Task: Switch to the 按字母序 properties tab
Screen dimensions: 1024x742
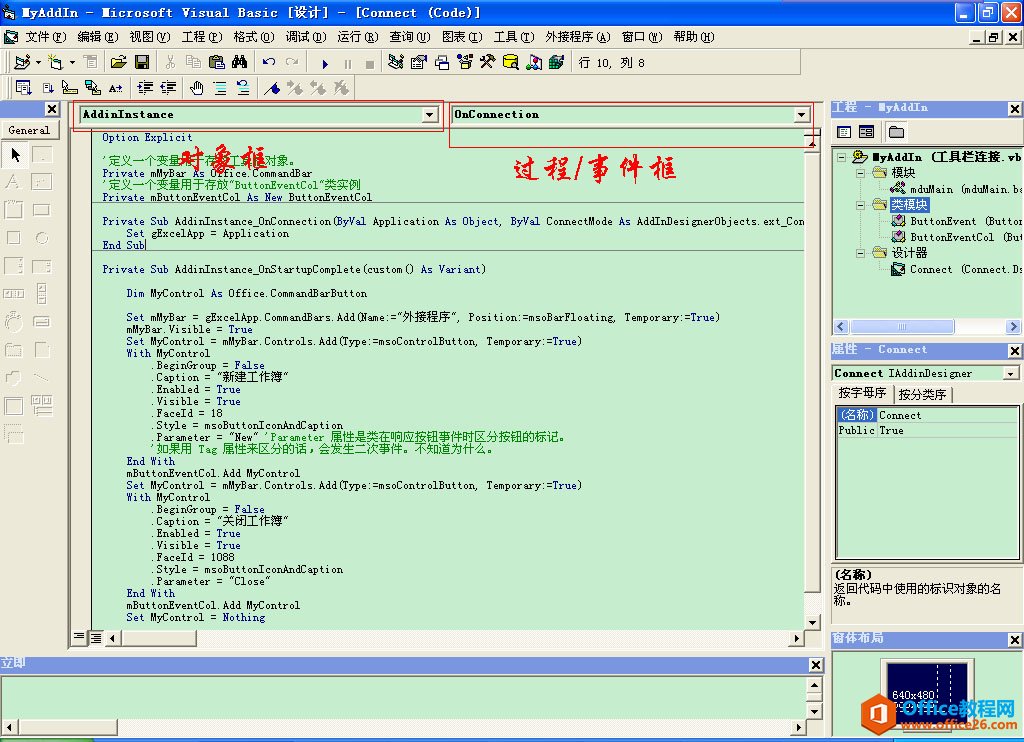Action: click(x=862, y=393)
